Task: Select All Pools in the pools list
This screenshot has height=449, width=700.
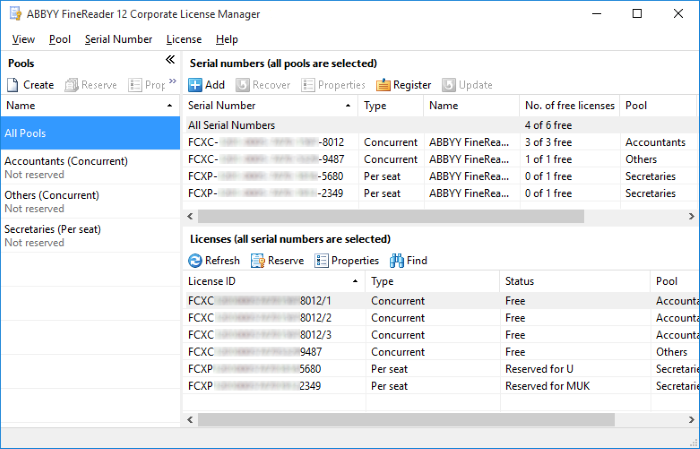Action: pos(90,133)
